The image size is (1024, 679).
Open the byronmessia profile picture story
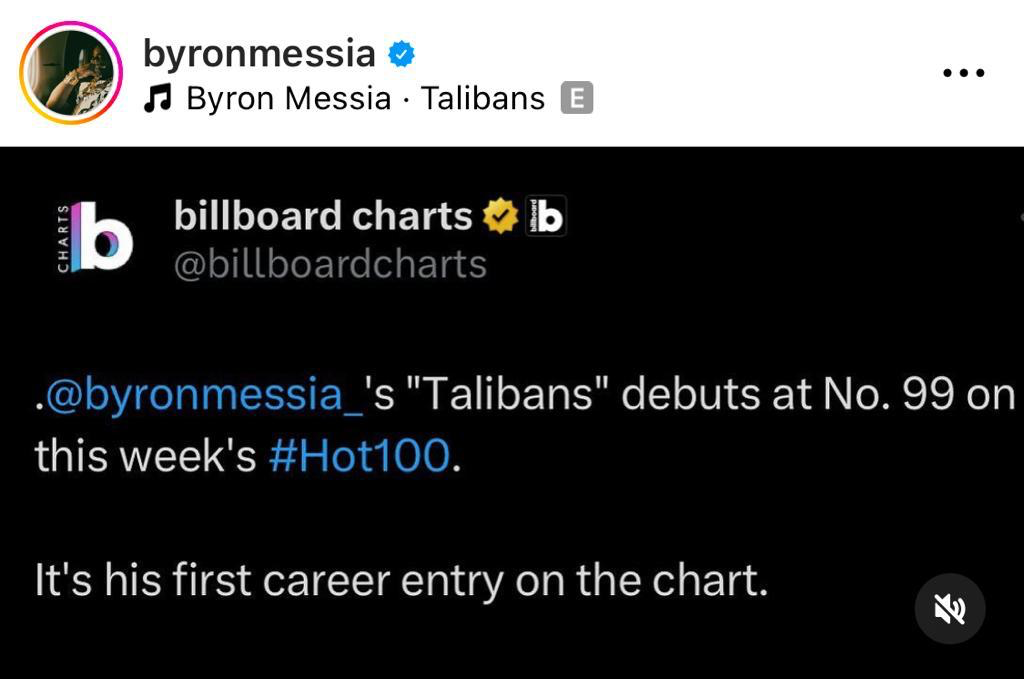(71, 72)
